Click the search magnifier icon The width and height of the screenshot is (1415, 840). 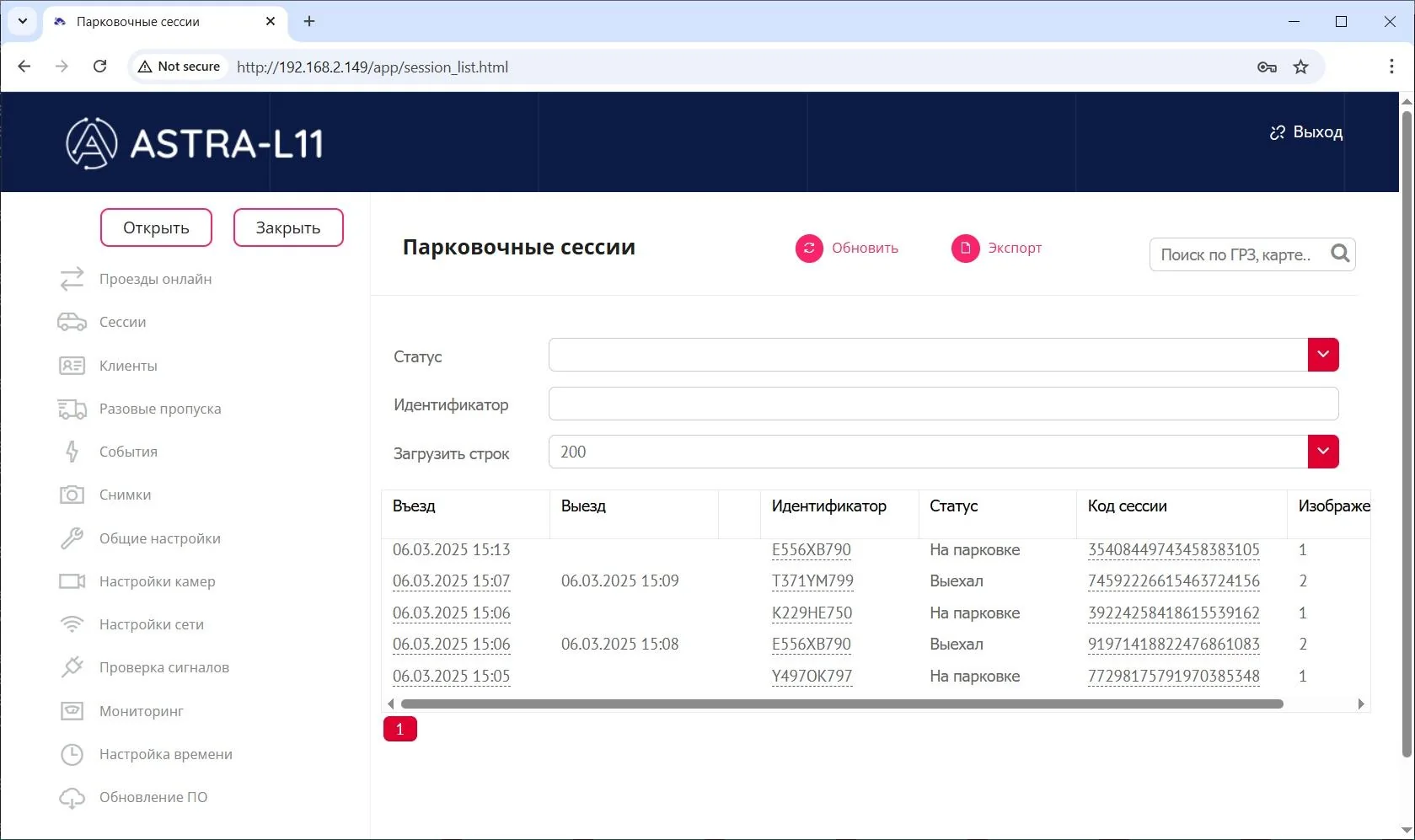1340,254
